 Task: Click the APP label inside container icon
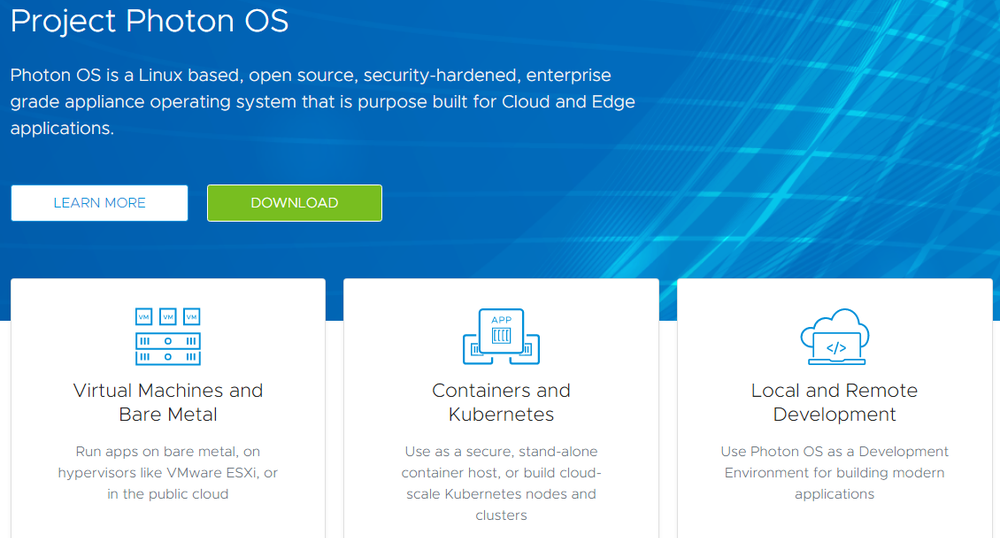[501, 320]
